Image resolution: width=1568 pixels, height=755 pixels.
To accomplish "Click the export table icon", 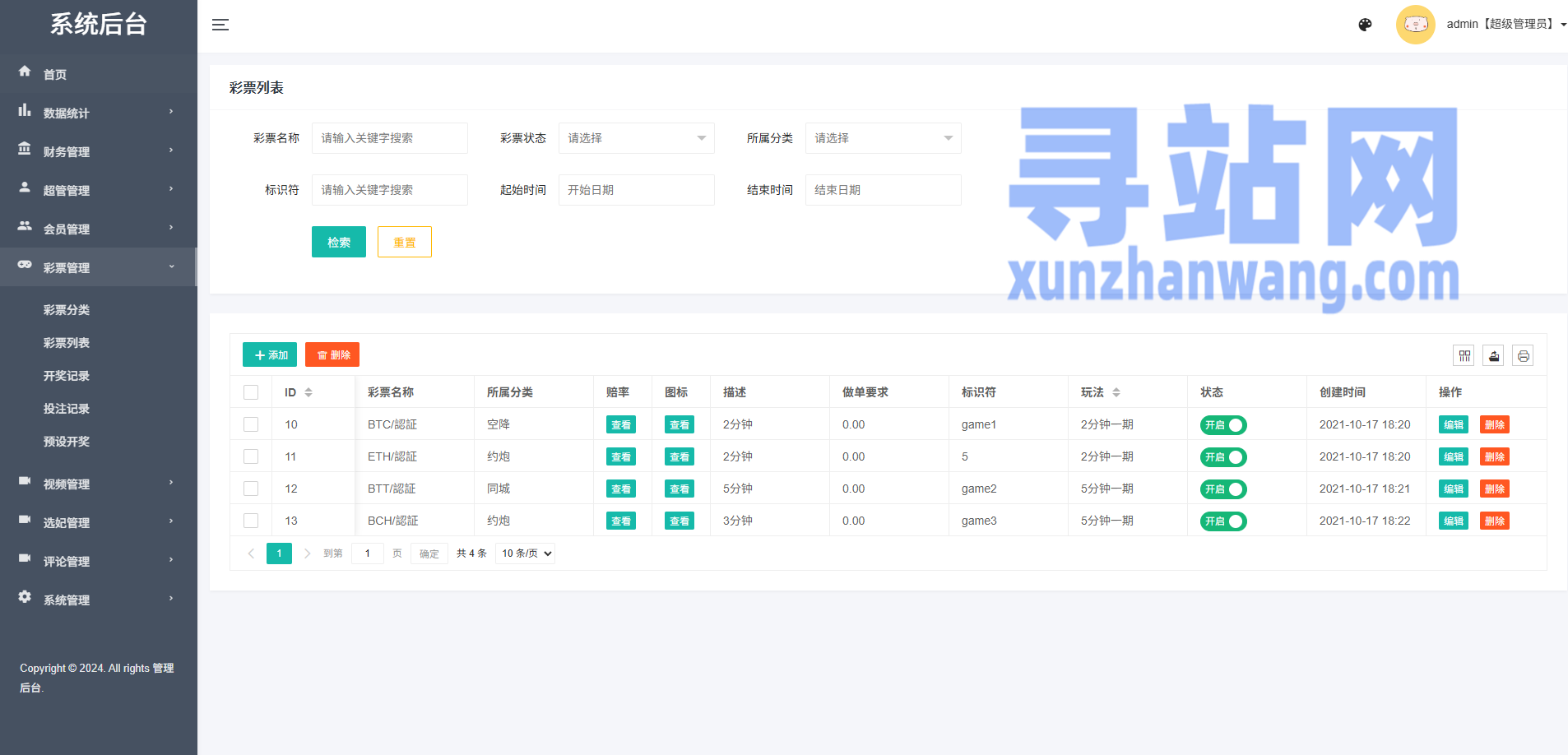I will (1493, 355).
